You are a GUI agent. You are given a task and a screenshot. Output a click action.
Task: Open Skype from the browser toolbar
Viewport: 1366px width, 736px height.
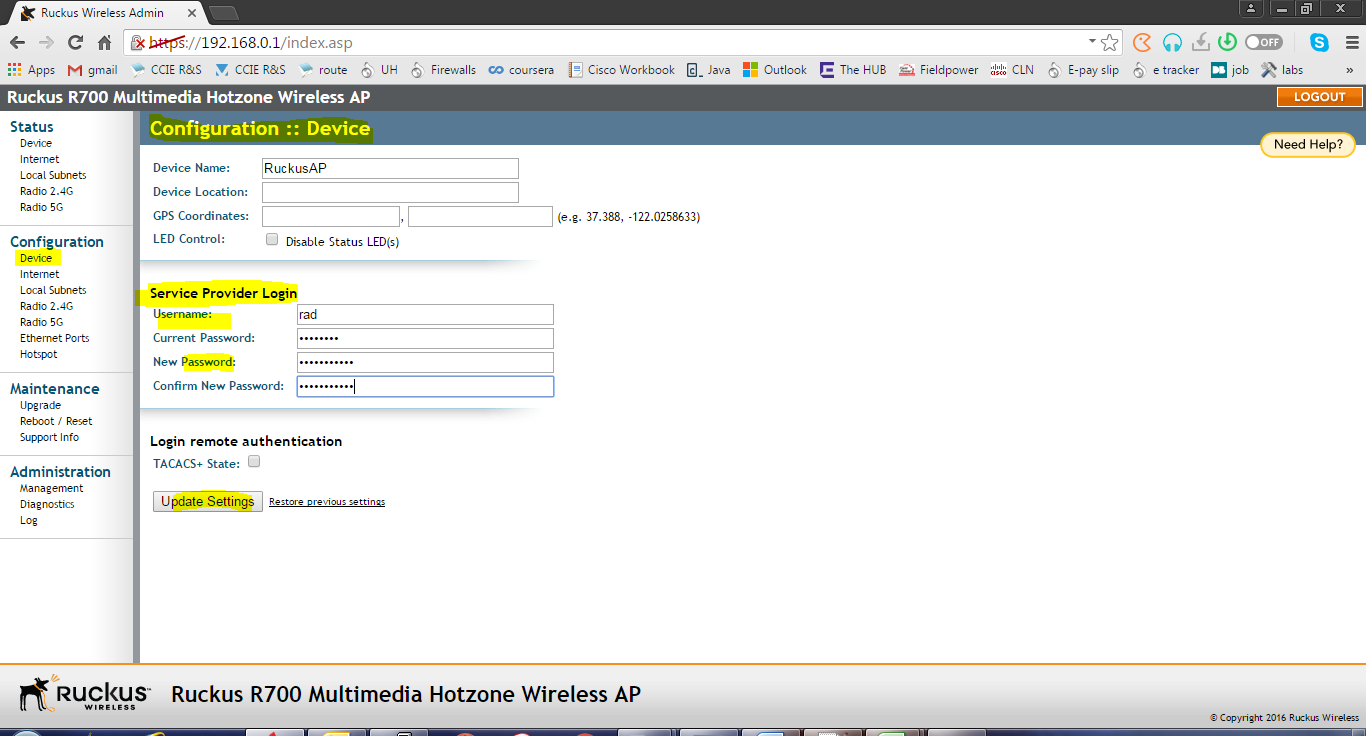[1319, 42]
